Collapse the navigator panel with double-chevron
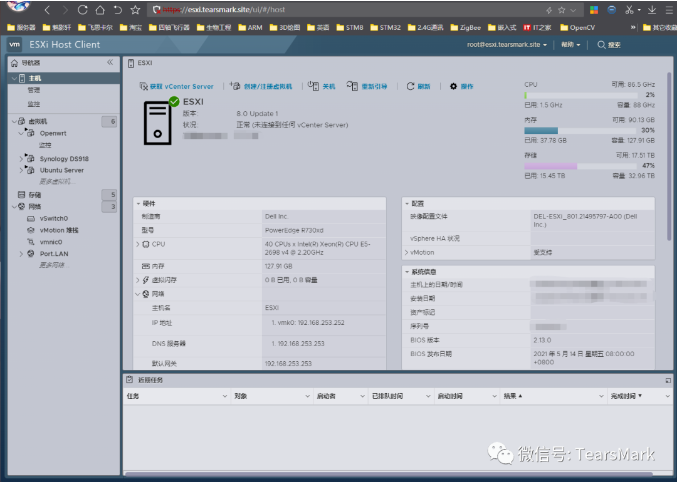 pos(110,62)
